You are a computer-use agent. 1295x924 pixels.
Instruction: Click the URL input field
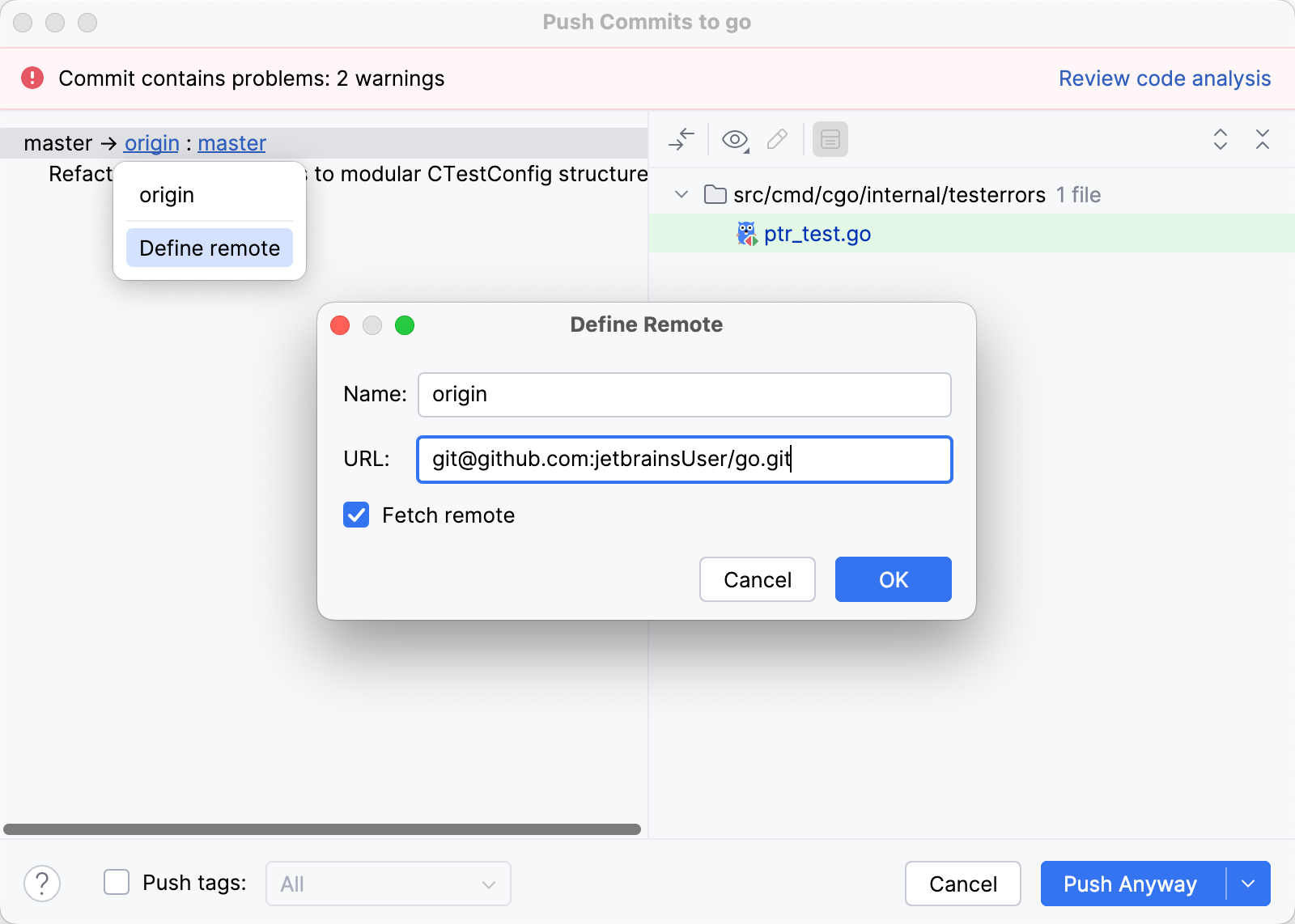tap(684, 460)
